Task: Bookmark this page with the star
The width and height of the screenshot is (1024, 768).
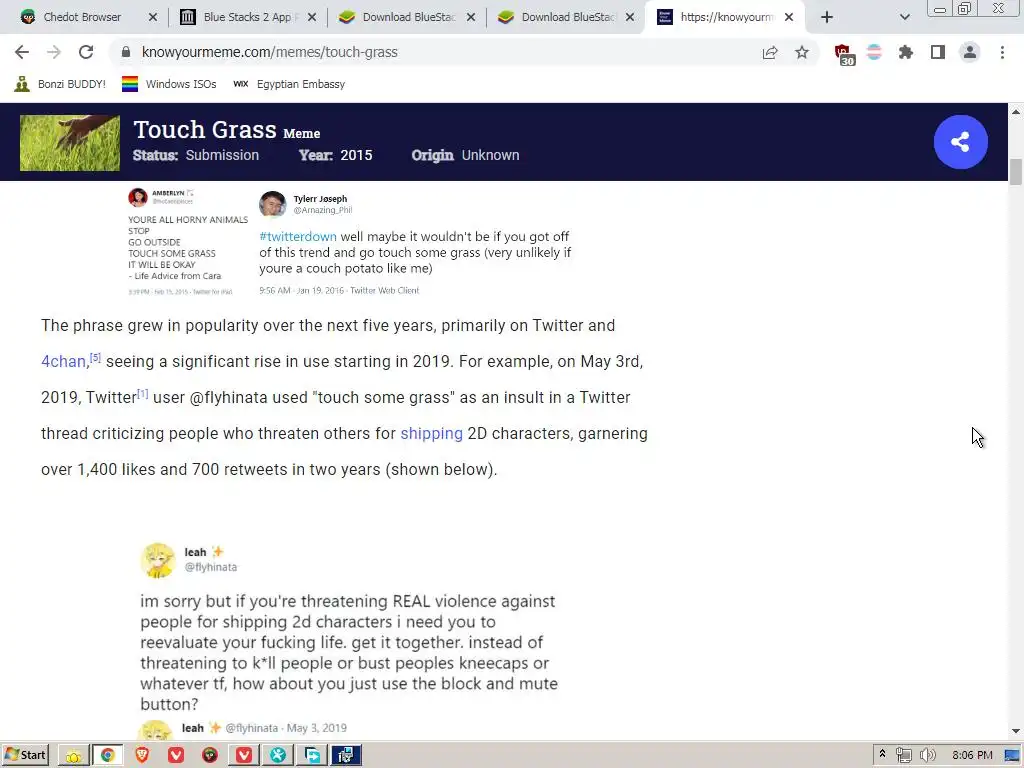Action: [x=802, y=52]
